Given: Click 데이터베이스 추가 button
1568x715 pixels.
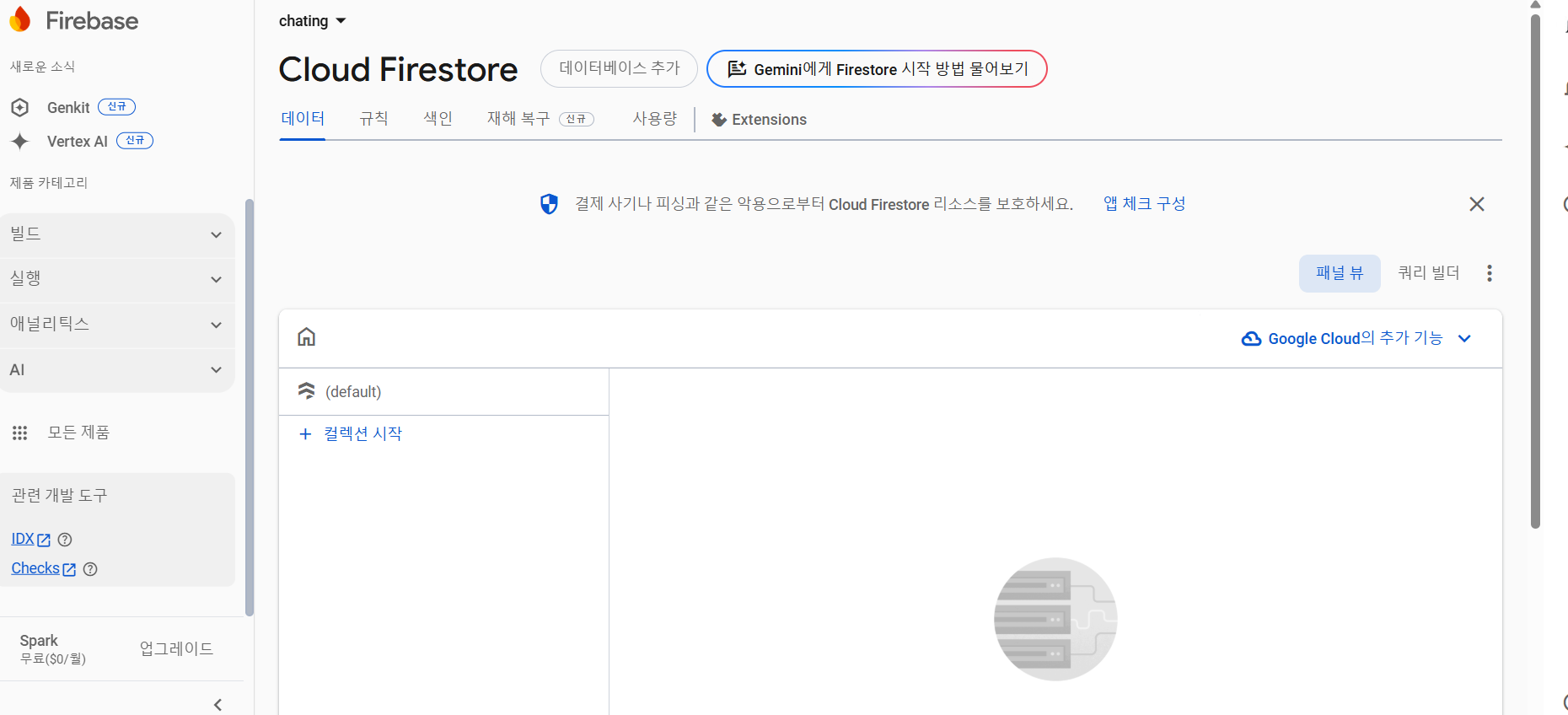Looking at the screenshot, I should point(619,68).
